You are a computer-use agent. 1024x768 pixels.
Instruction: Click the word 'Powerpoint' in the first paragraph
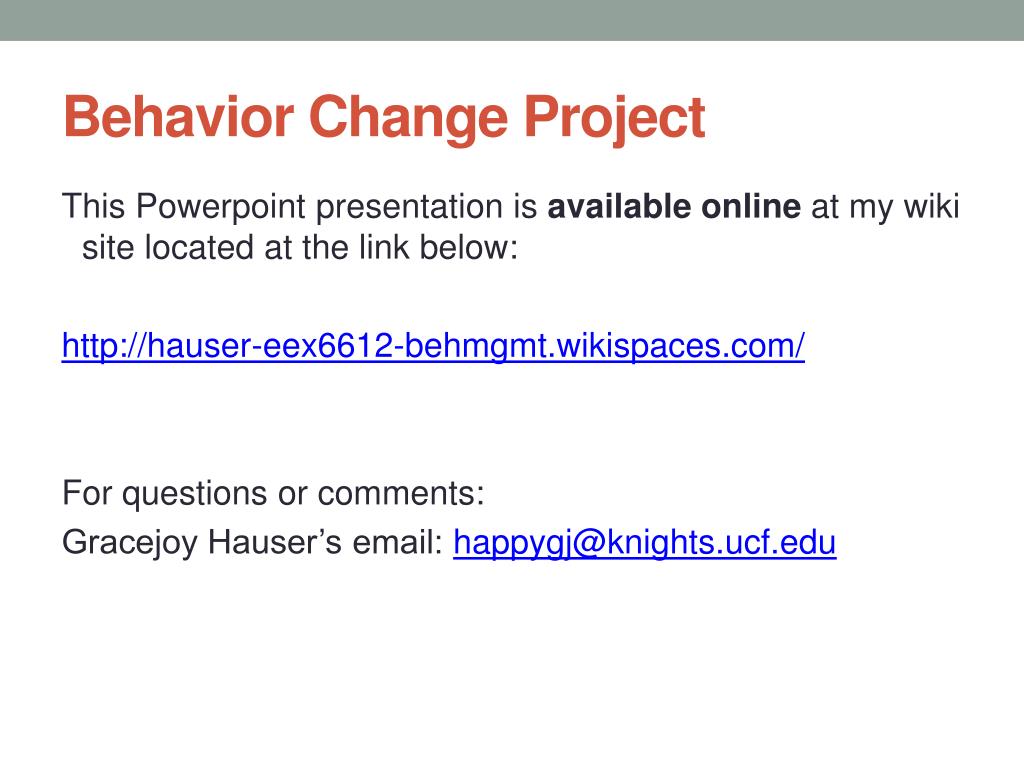coord(221,207)
